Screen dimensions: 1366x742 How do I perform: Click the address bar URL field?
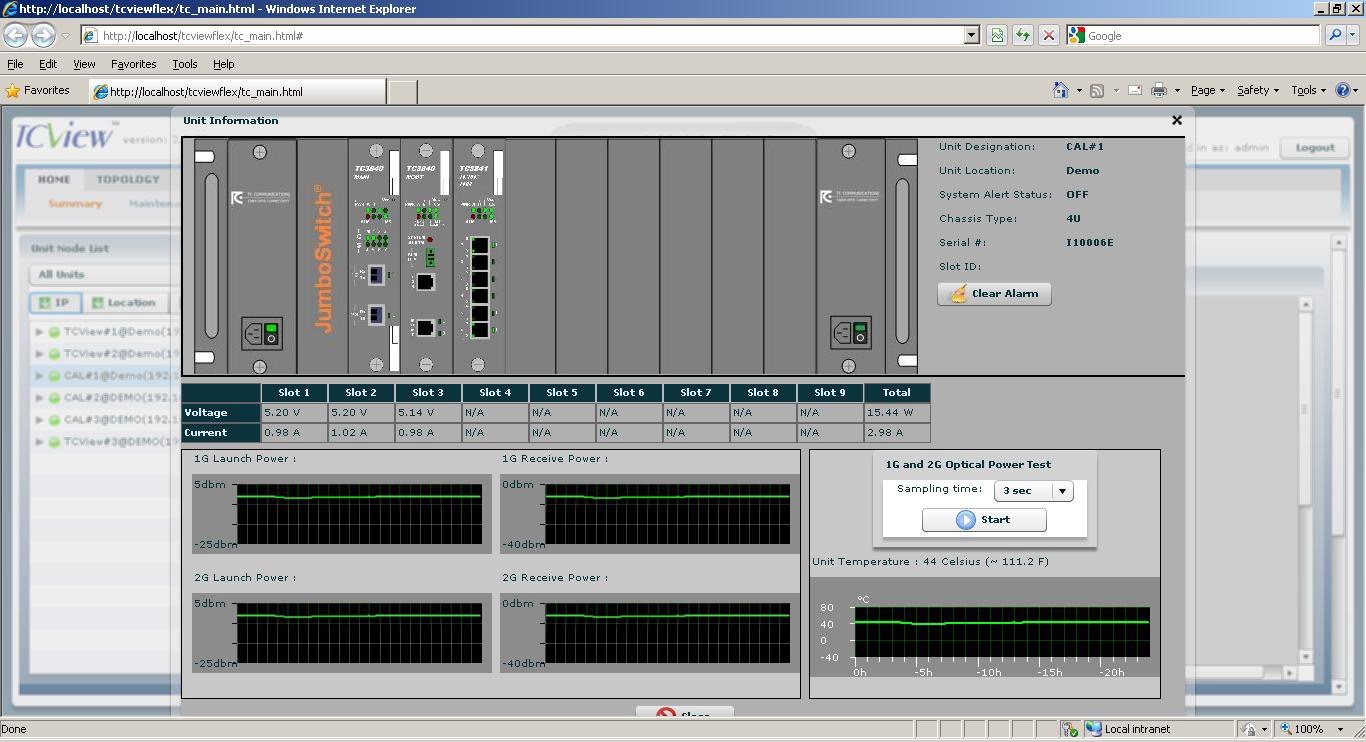click(530, 35)
